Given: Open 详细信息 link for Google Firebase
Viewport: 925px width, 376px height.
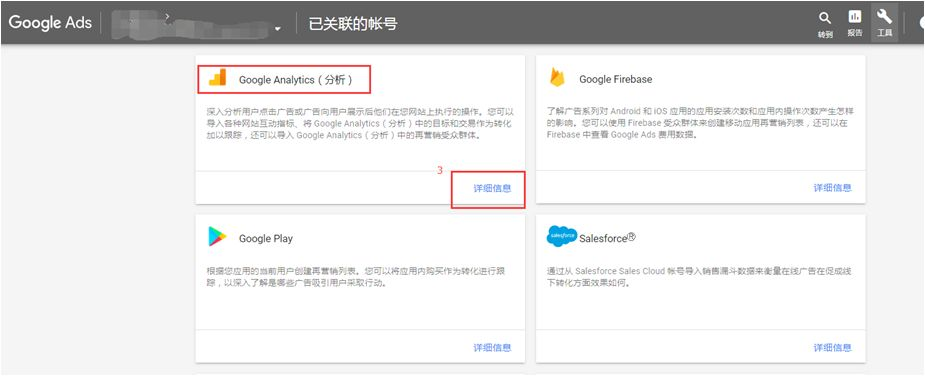Looking at the screenshot, I should click(832, 188).
